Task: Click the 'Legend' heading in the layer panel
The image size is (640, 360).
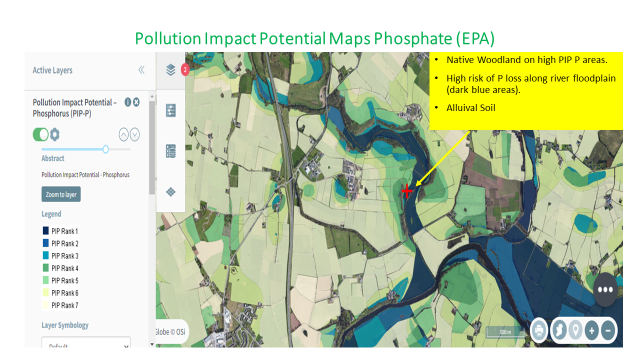Action: 51,214
